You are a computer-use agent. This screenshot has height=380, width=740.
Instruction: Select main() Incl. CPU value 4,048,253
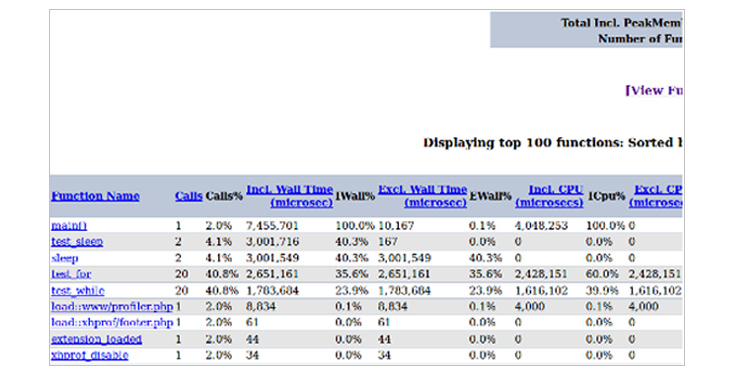(x=541, y=226)
